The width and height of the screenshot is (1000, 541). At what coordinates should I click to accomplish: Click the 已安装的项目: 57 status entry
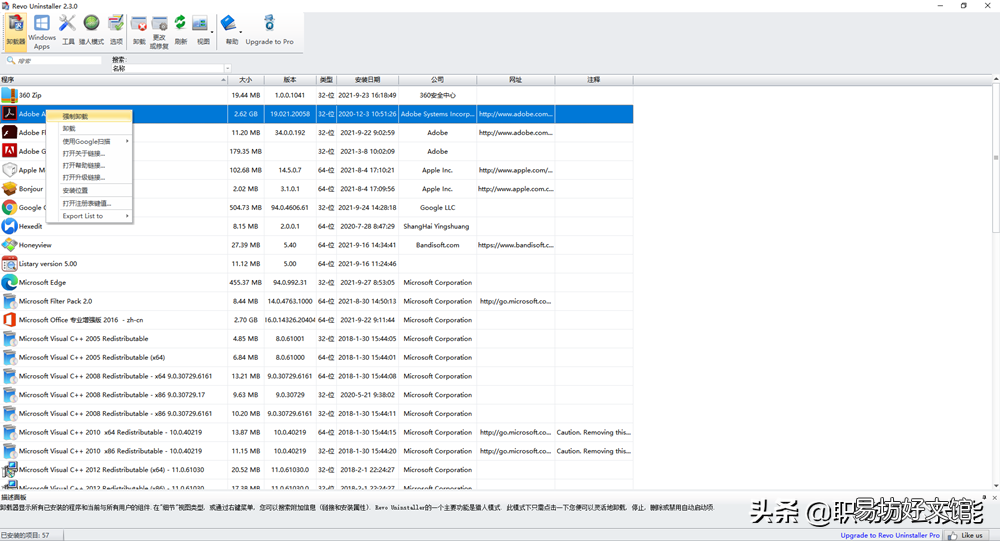pyautogui.click(x=26, y=535)
